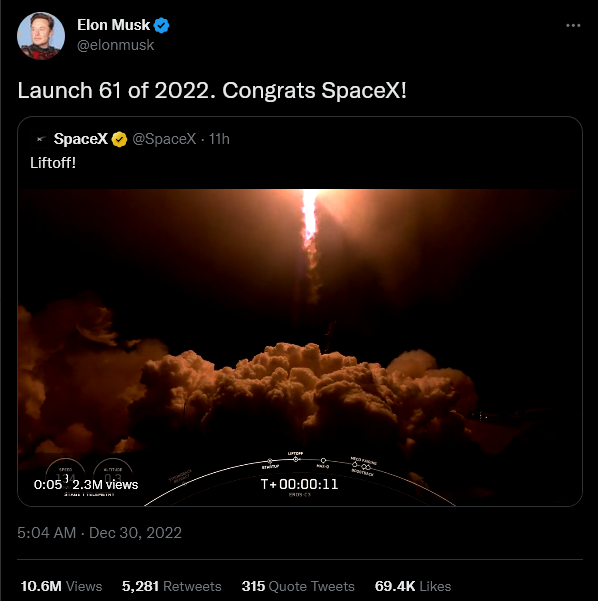This screenshot has width=598, height=601.
Task: Open the @elonmusk handle link
Action: [x=115, y=45]
